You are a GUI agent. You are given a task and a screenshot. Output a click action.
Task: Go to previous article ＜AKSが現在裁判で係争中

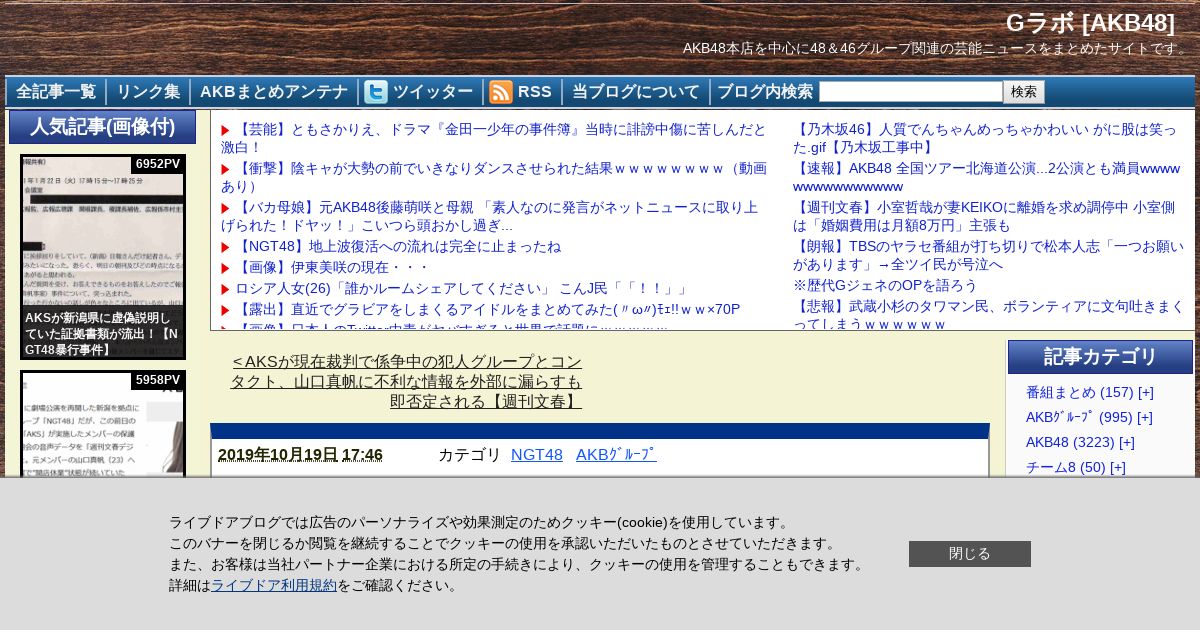(406, 381)
